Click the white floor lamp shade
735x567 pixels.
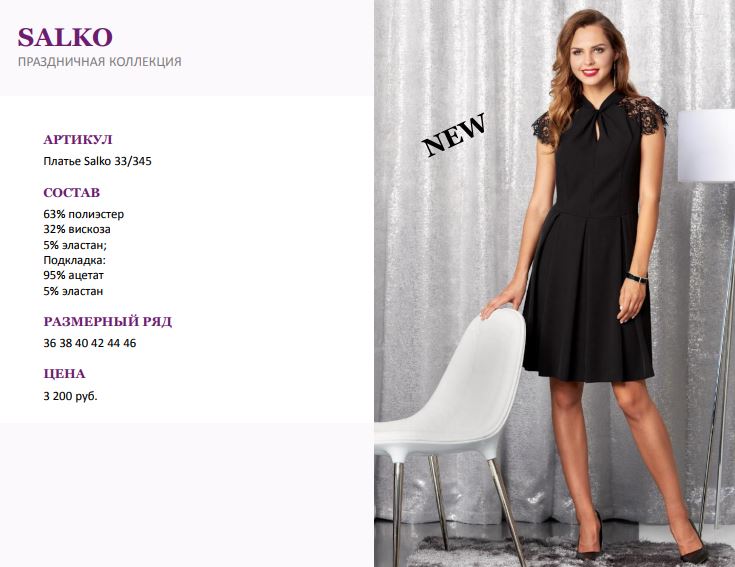(x=706, y=146)
